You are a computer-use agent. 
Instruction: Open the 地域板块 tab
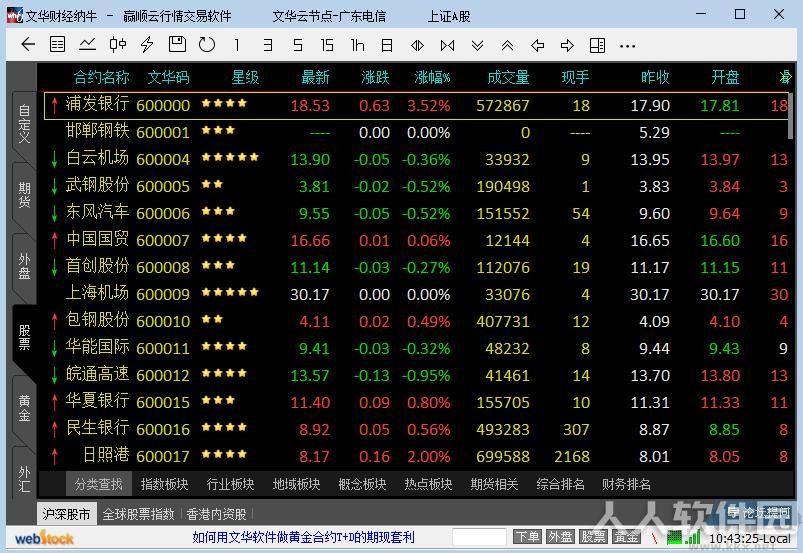point(297,484)
